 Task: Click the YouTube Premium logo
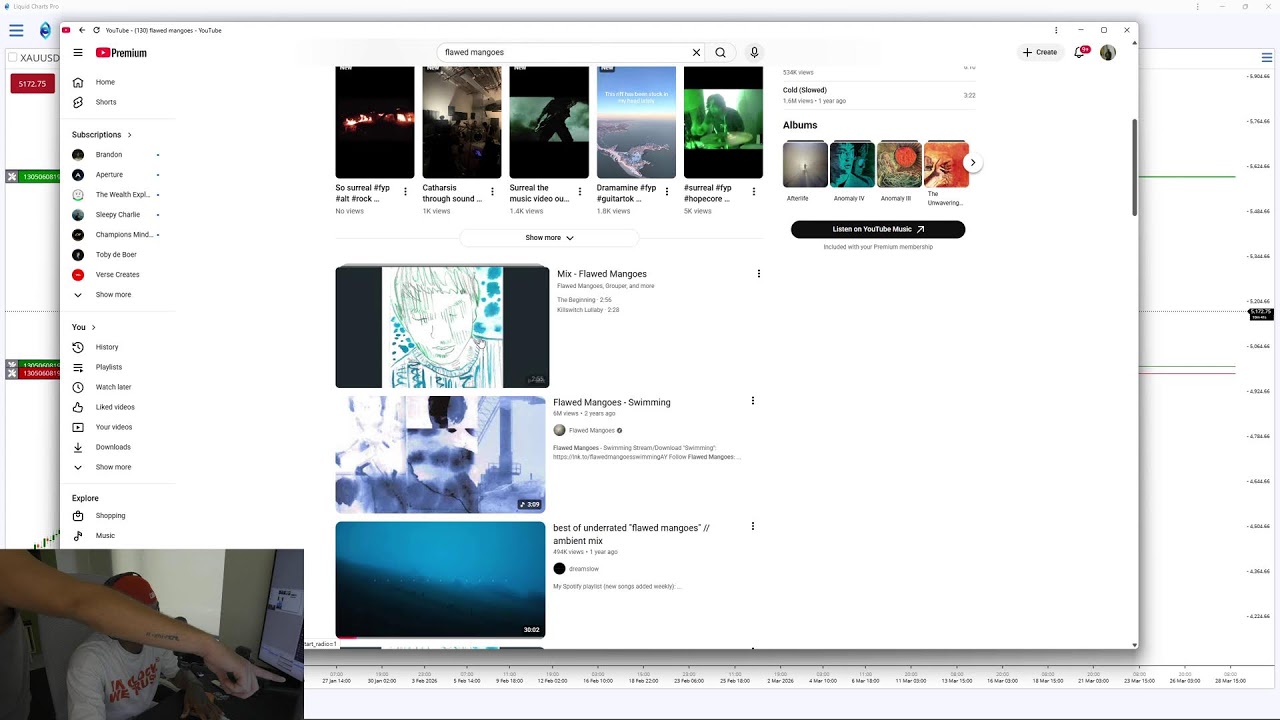tap(121, 53)
